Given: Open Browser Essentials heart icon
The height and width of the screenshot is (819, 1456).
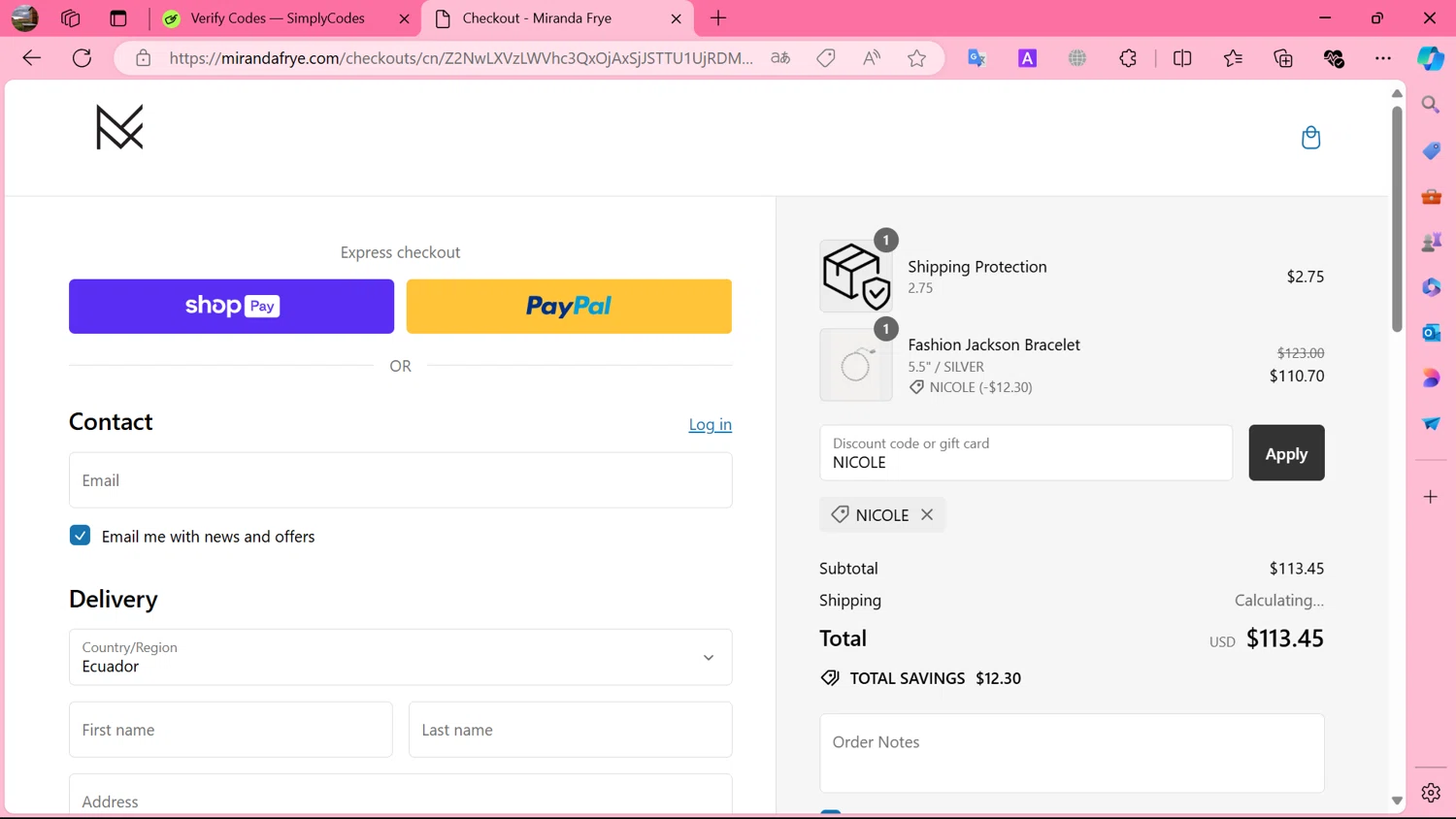Looking at the screenshot, I should pyautogui.click(x=1334, y=58).
